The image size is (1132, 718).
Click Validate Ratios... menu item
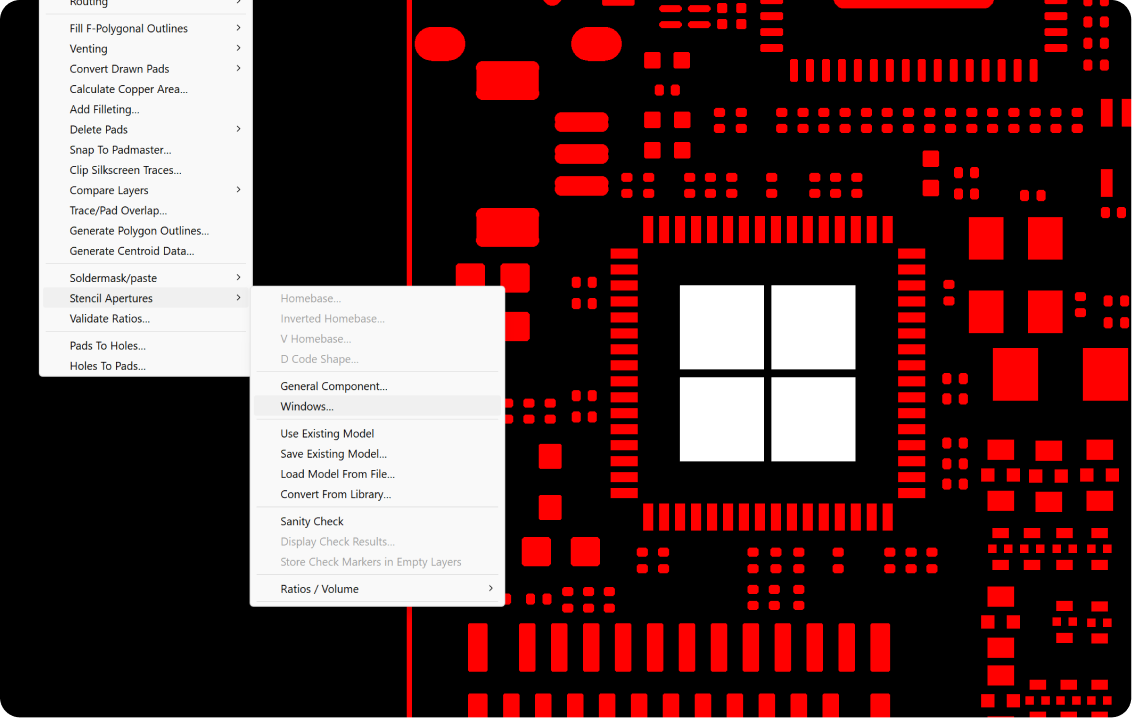tap(109, 319)
